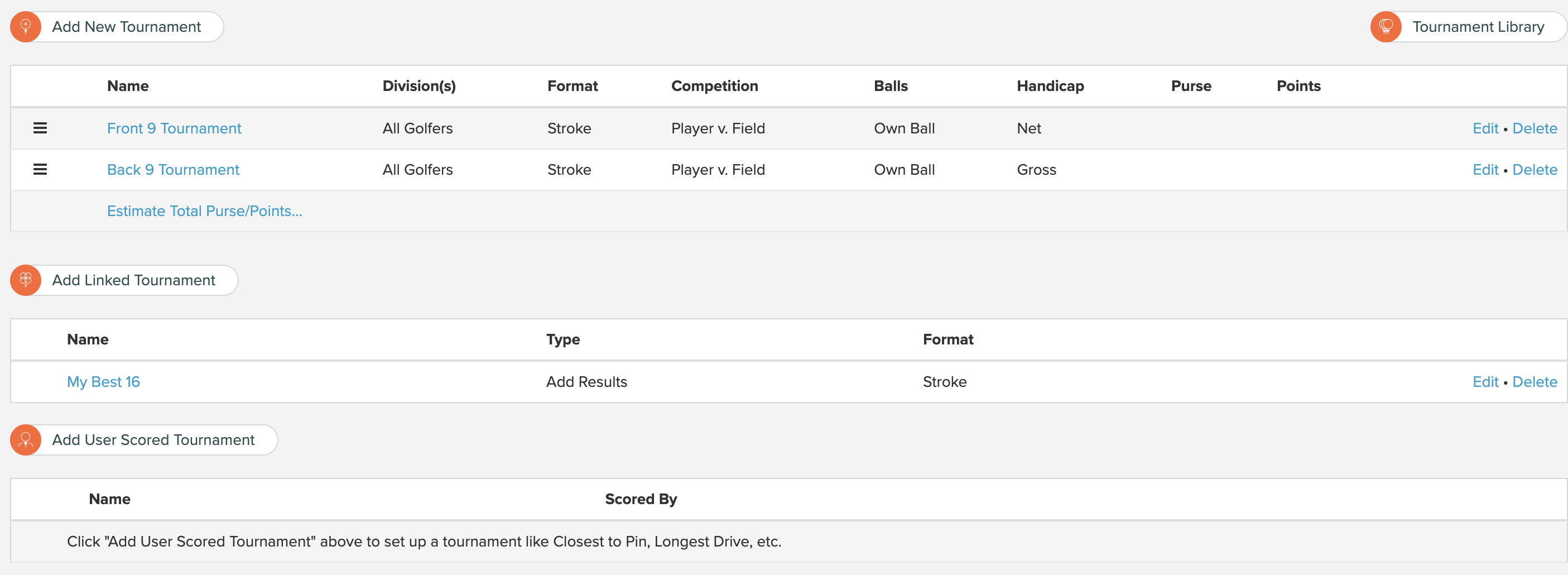Image resolution: width=1568 pixels, height=575 pixels.
Task: Delete the My Best 16 tournament
Action: point(1535,382)
